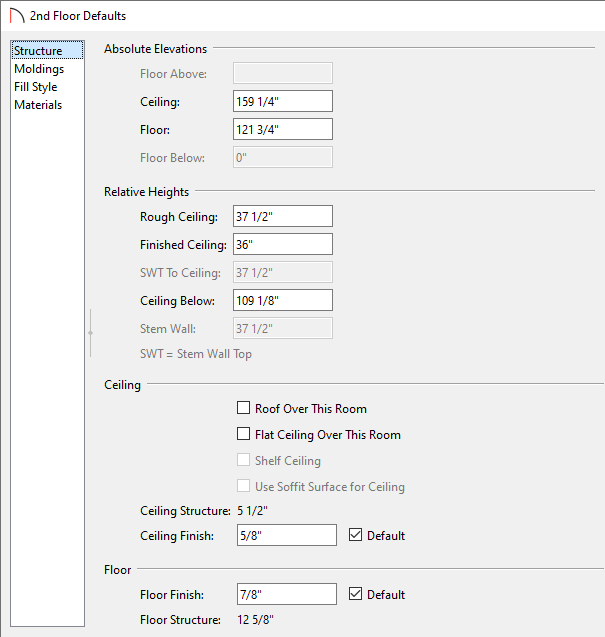Focus the Ceiling Below input

(x=283, y=300)
